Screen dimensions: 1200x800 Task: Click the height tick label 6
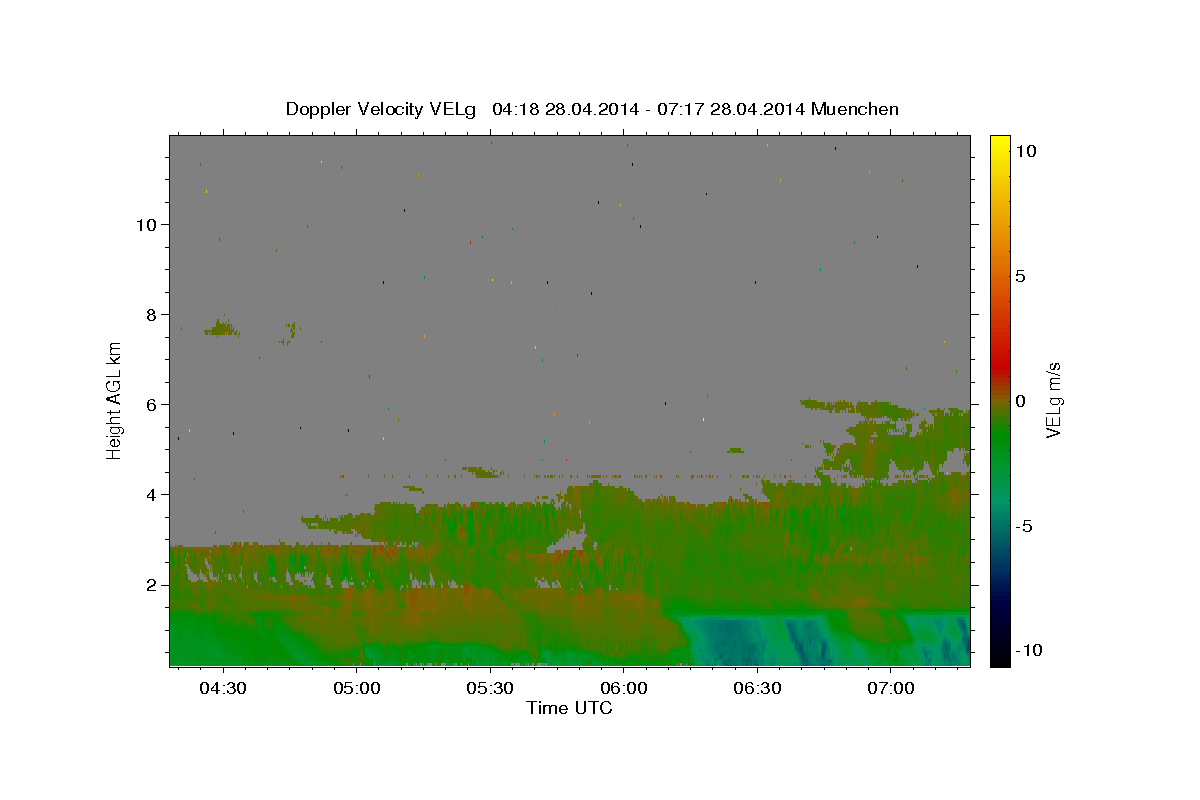[x=153, y=405]
